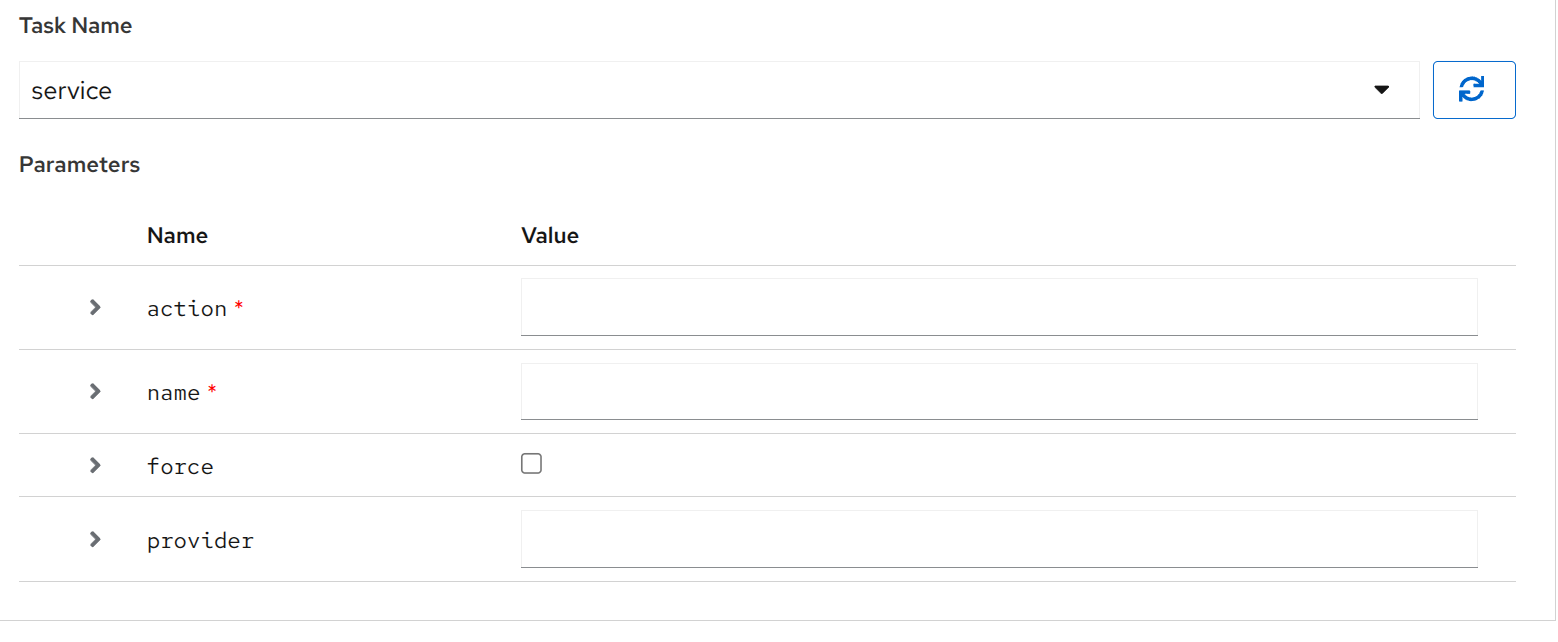1558x642 pixels.
Task: Expand the force parameter row
Action: pyautogui.click(x=93, y=465)
